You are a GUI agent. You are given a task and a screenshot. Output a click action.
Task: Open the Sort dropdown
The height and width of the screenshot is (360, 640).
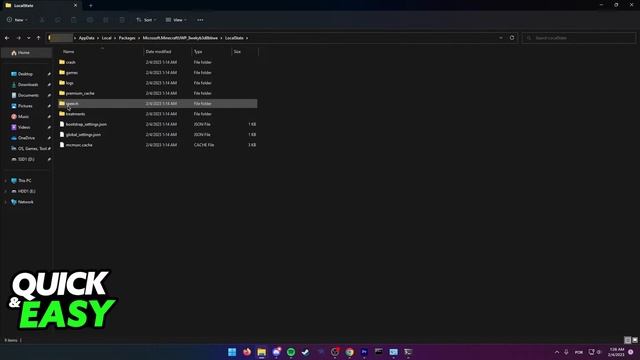tap(146, 20)
